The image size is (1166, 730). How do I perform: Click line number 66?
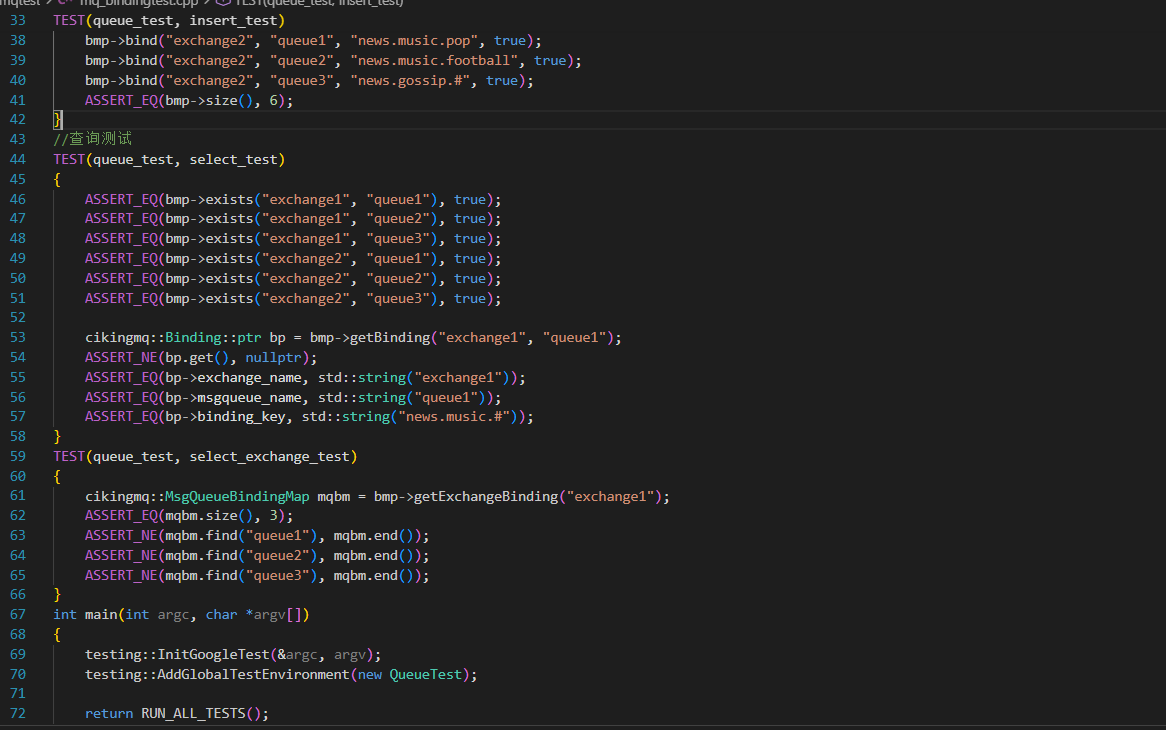pos(18,595)
